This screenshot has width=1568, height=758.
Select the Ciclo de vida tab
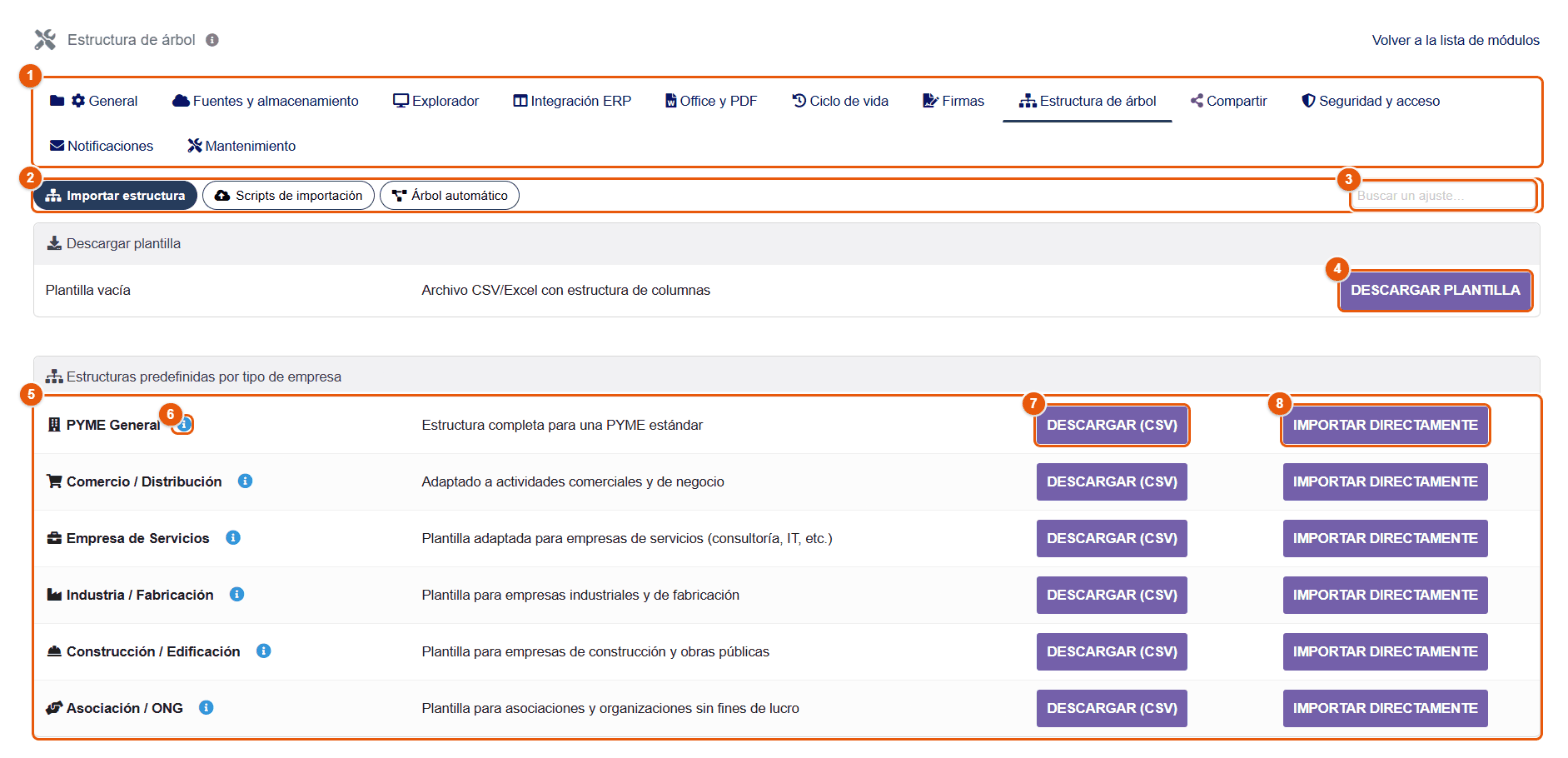pos(840,101)
